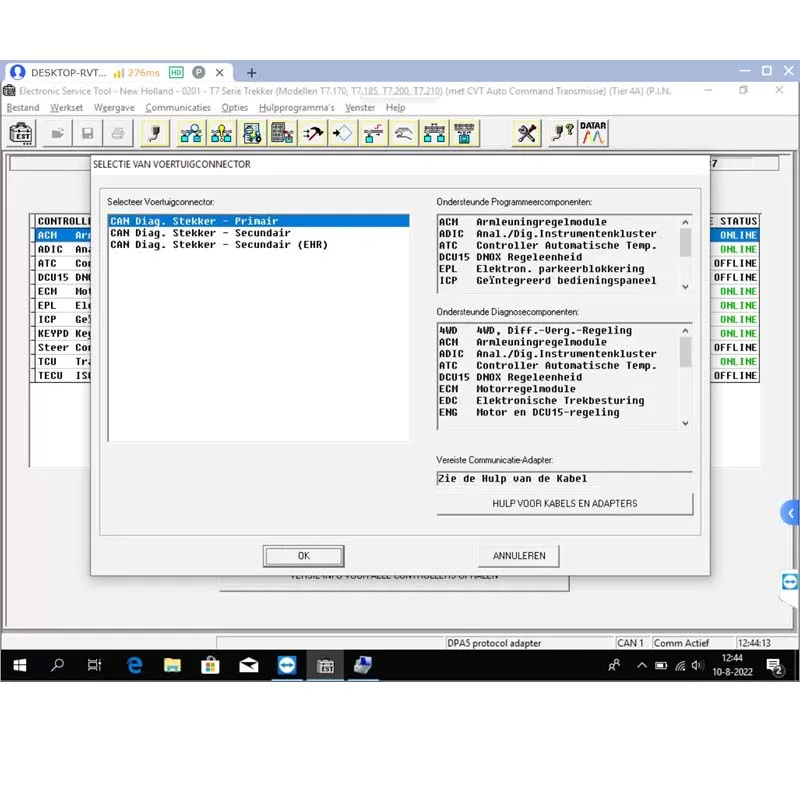
Task: Click the connector plug toolbar icon
Action: [x=155, y=134]
